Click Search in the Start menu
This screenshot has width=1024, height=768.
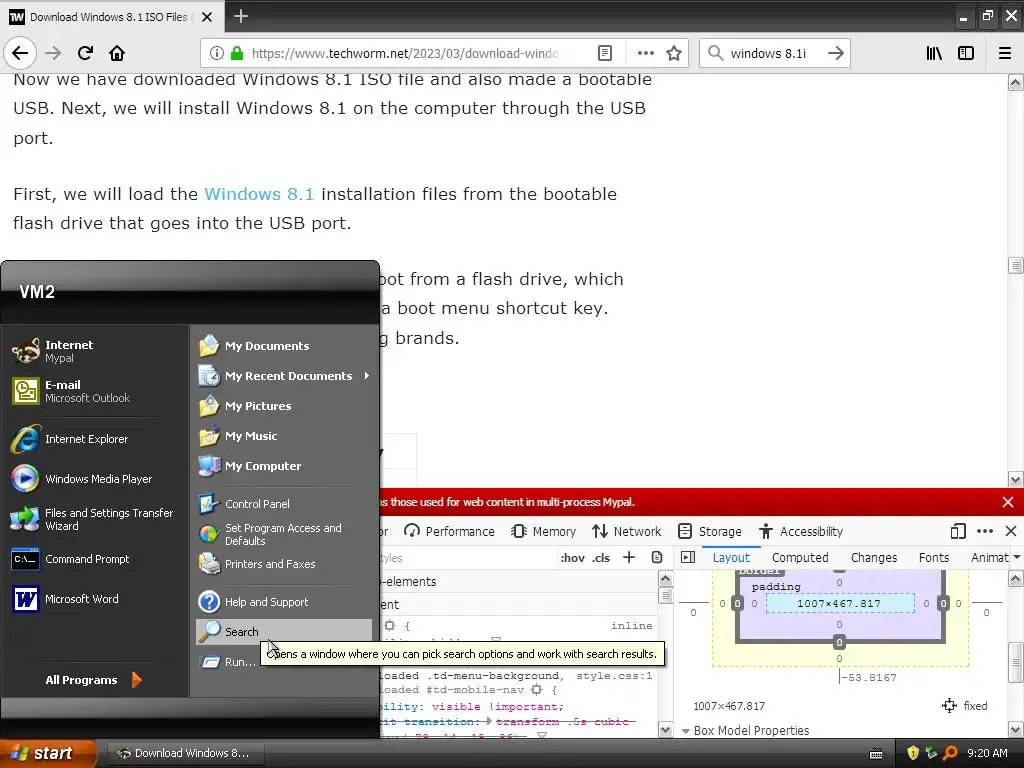coord(284,632)
